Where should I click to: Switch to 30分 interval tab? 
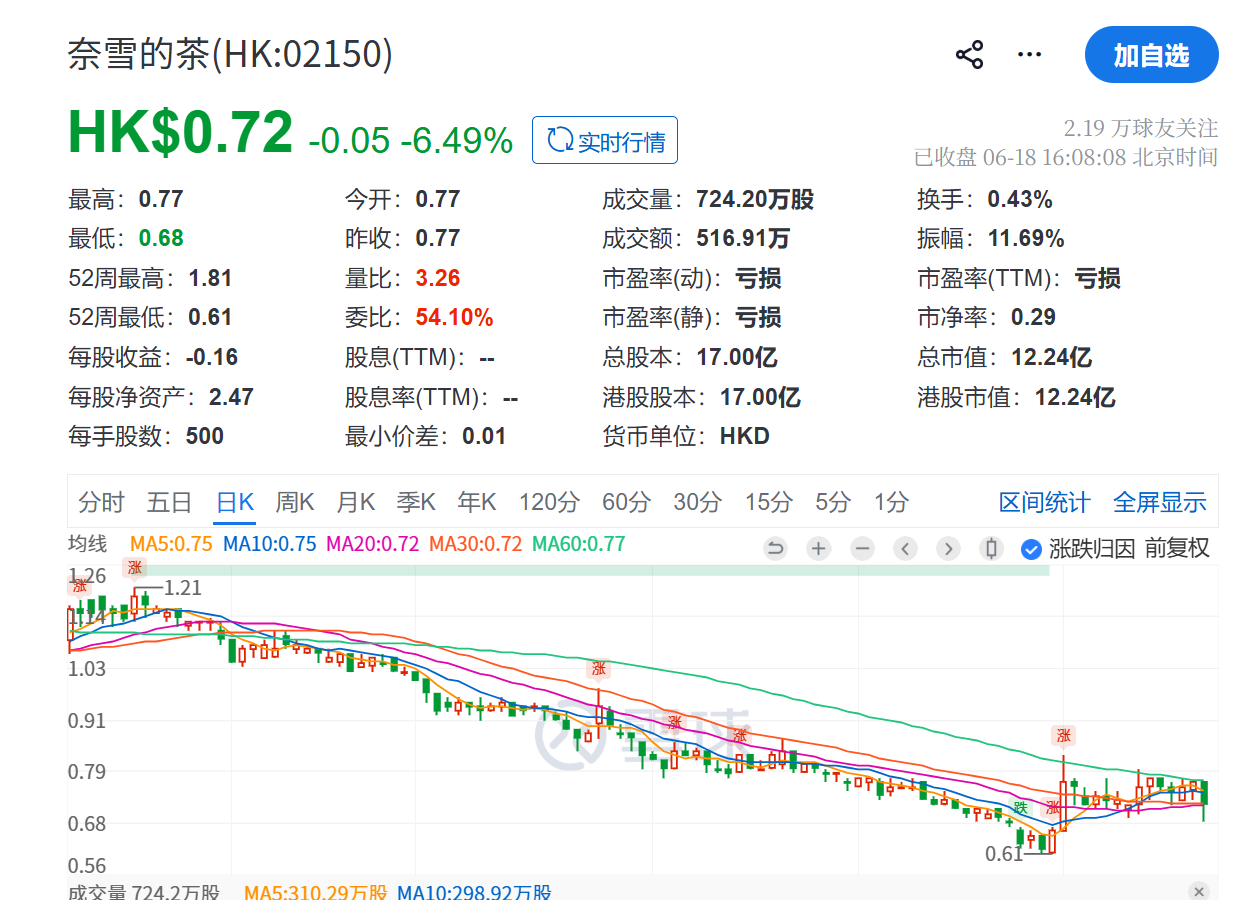click(x=697, y=502)
